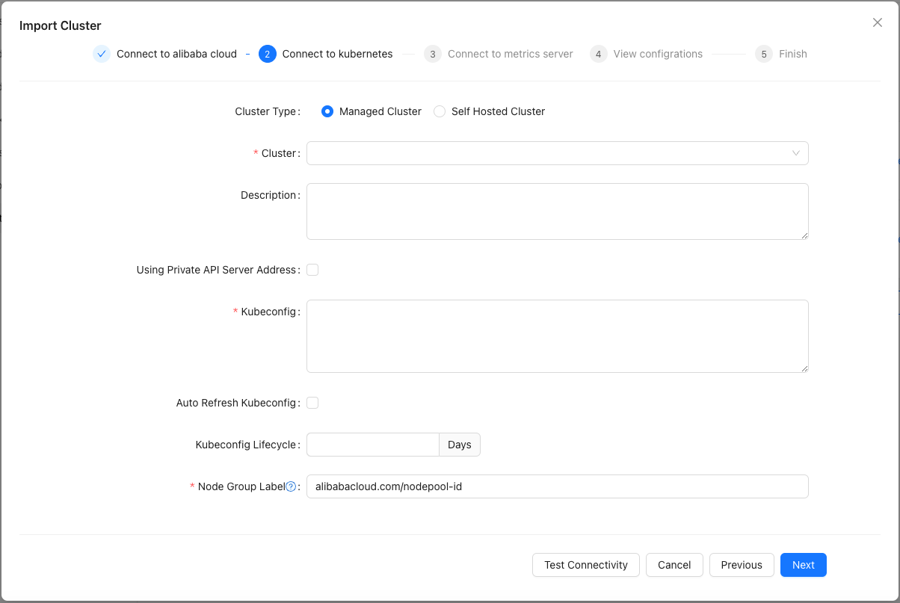Click the completed step checkmark icon
This screenshot has height=603, width=900.
coord(102,54)
